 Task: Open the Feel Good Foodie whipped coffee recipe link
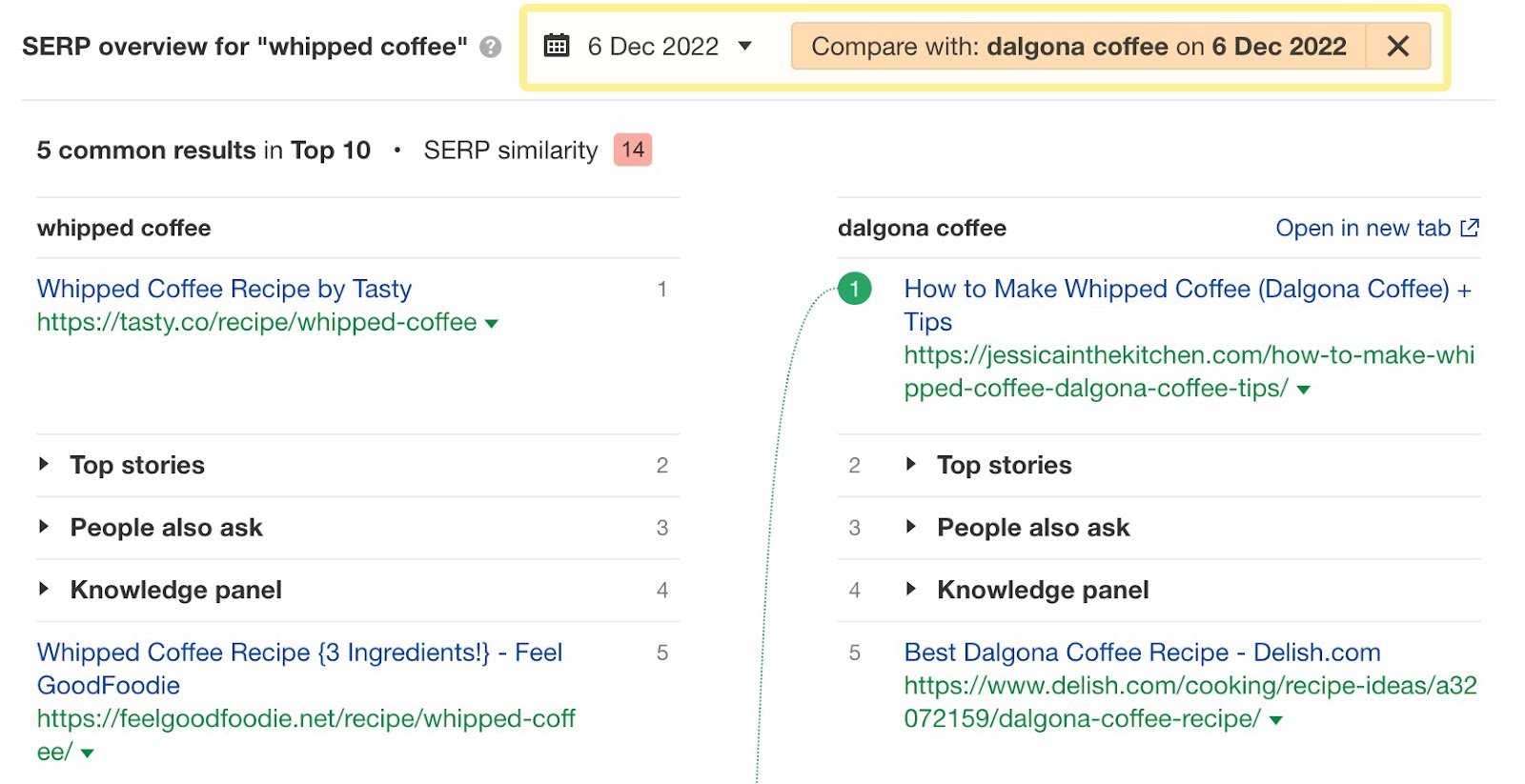299,669
